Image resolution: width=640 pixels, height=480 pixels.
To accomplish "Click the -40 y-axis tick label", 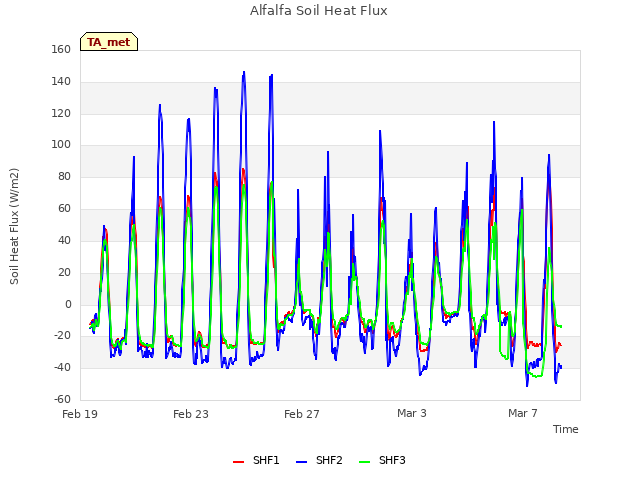I will (63, 368).
